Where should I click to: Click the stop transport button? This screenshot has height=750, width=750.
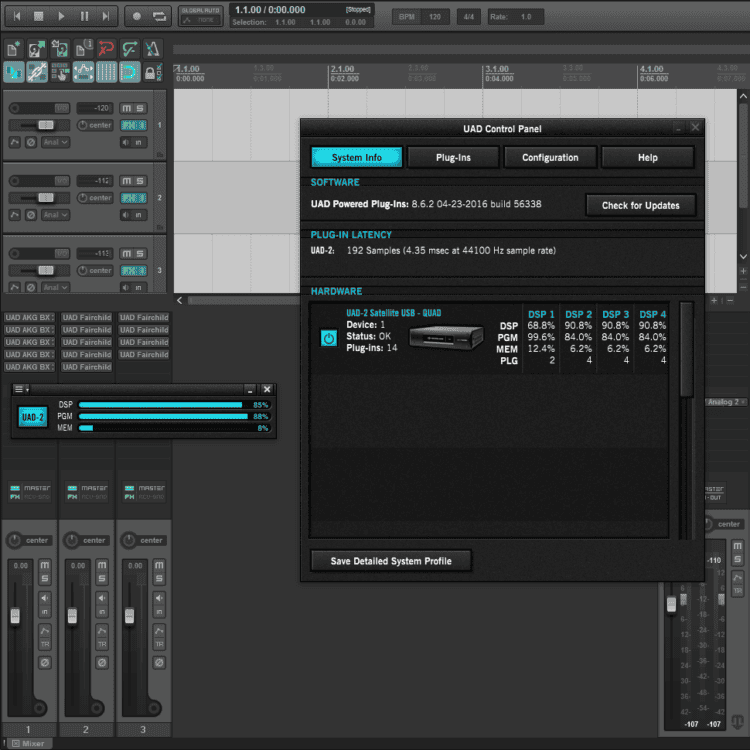(x=39, y=16)
